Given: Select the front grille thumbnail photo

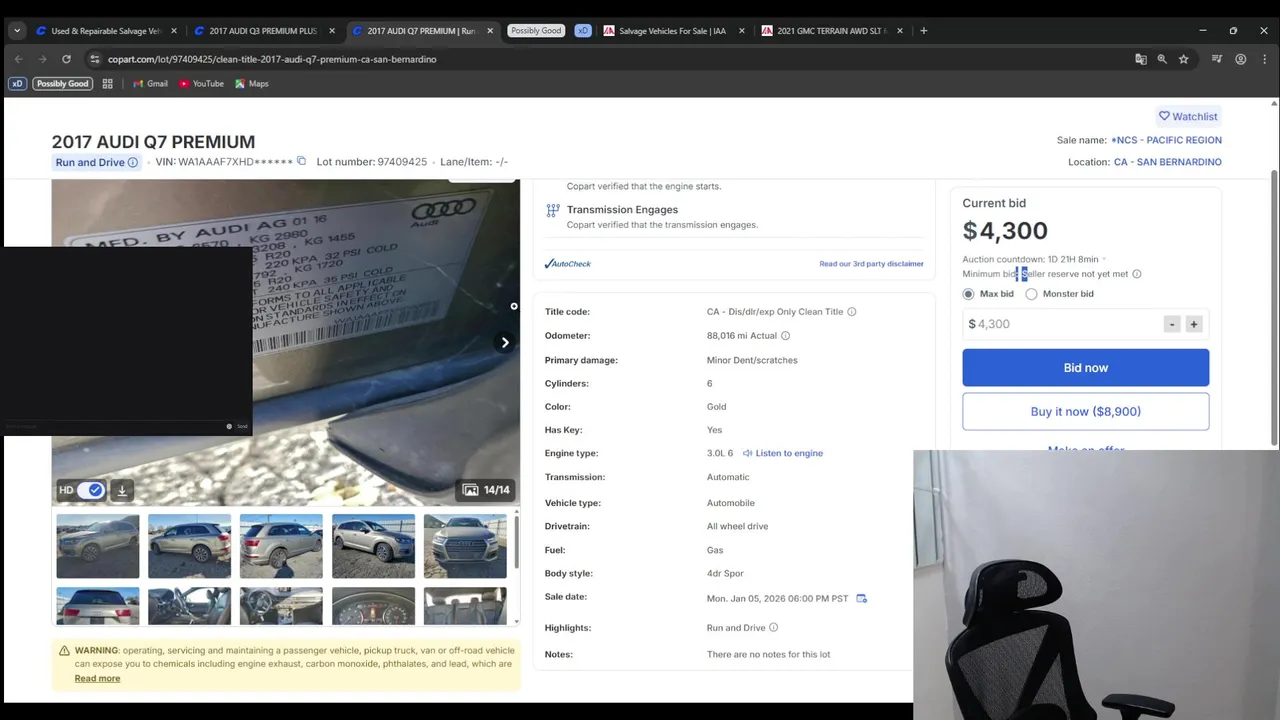Looking at the screenshot, I should (x=465, y=546).
